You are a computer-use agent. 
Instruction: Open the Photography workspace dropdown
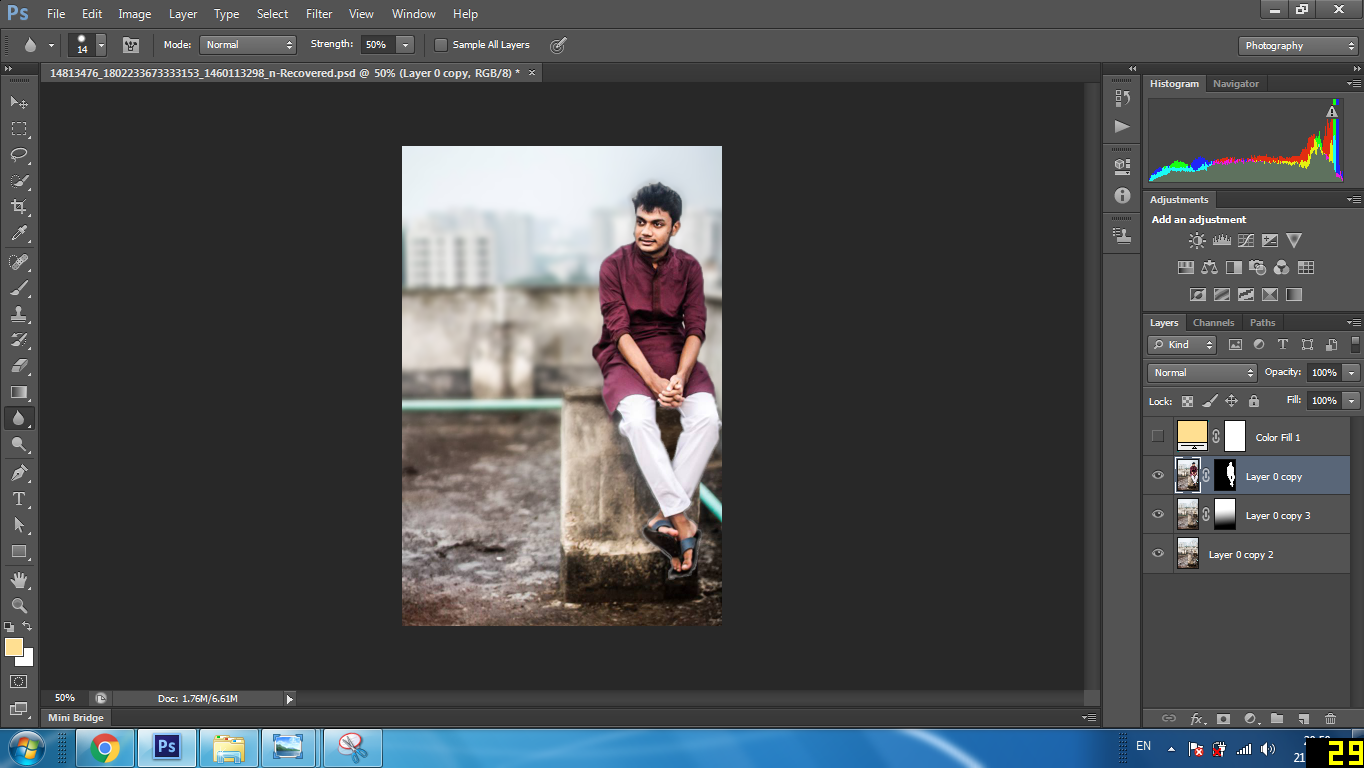[x=1297, y=46]
